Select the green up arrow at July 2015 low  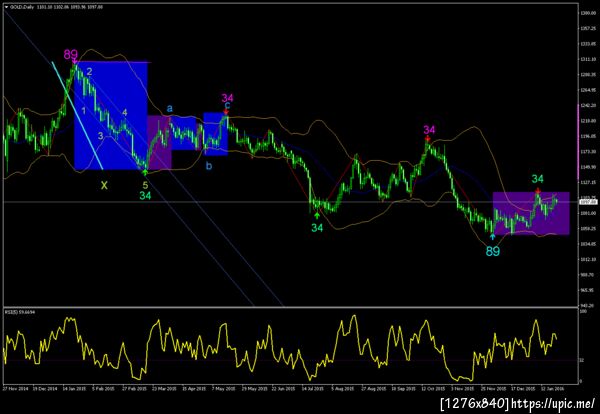coord(317,215)
